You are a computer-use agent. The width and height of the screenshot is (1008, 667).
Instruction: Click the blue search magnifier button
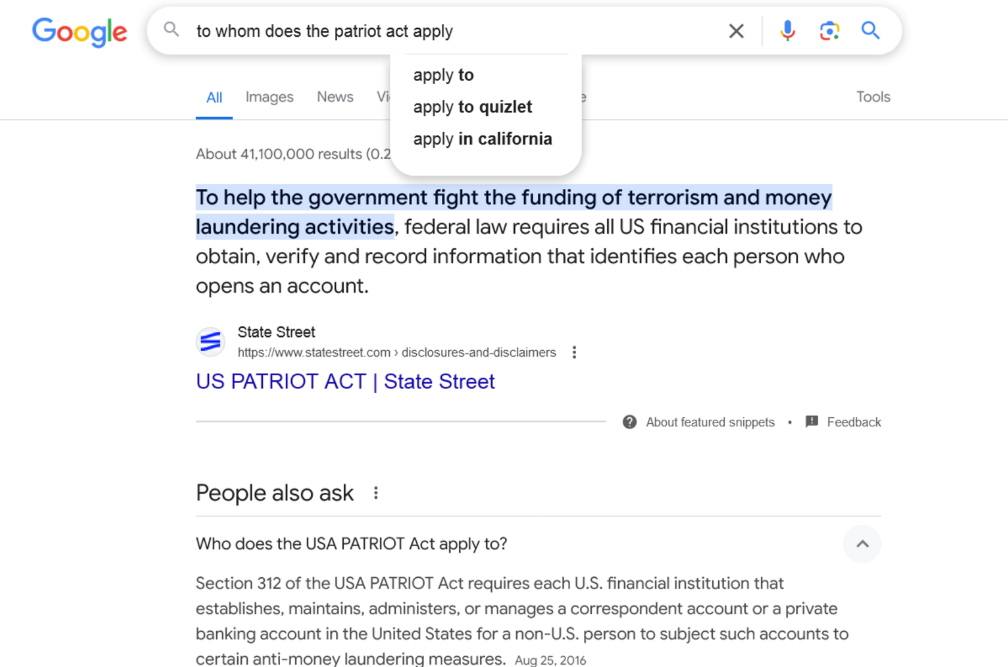871,31
